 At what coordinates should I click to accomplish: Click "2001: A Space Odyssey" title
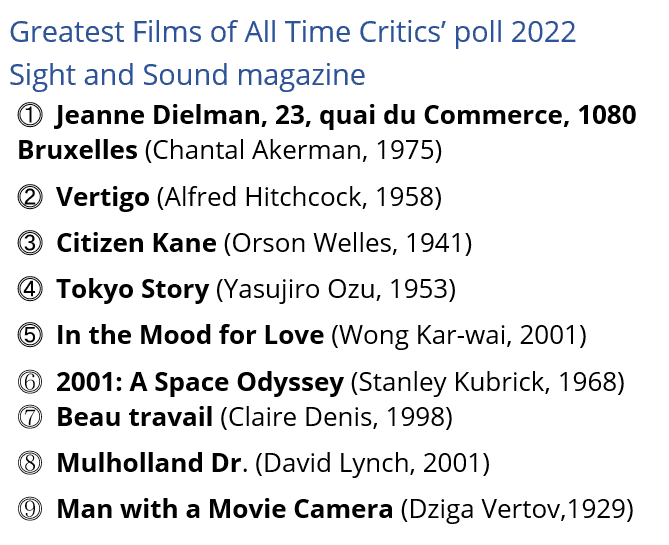tap(200, 383)
